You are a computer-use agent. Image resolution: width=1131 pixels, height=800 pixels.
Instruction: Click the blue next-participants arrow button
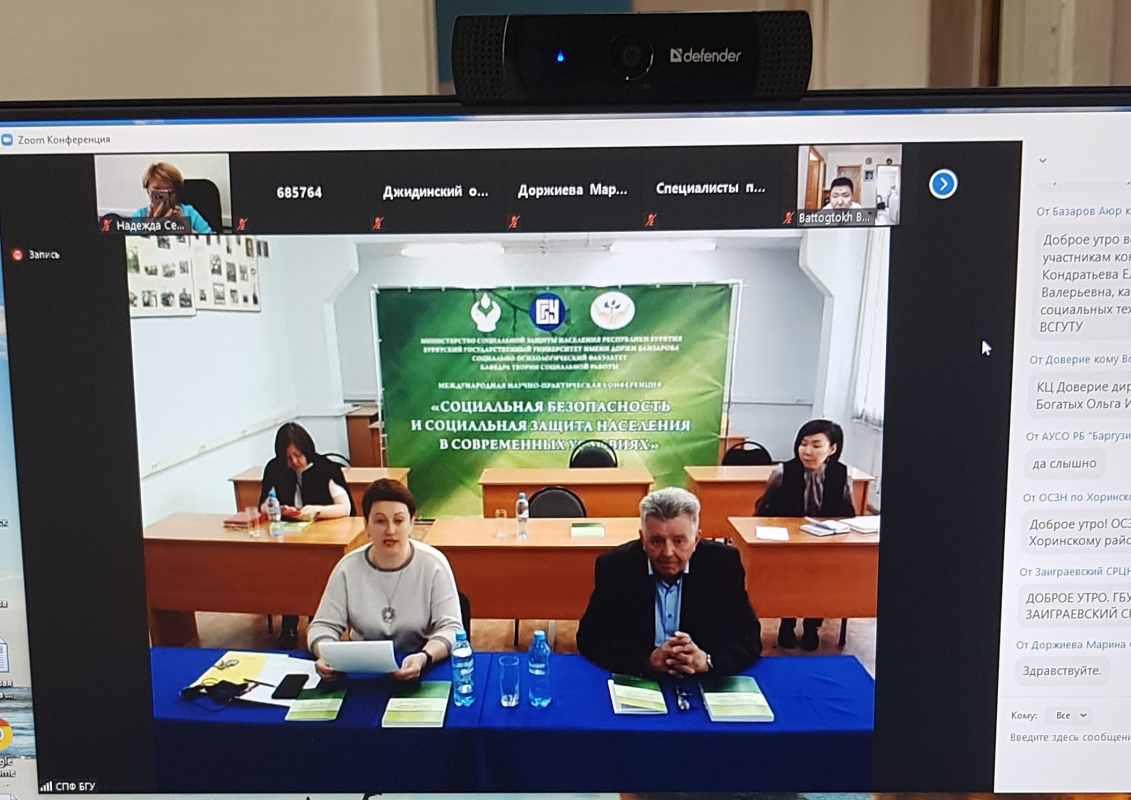click(943, 184)
